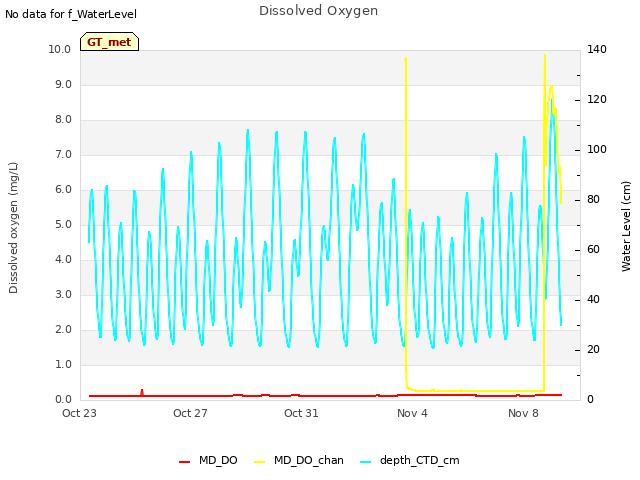
Task: Select the Dissolved Oxygen chart title
Action: coord(318,11)
